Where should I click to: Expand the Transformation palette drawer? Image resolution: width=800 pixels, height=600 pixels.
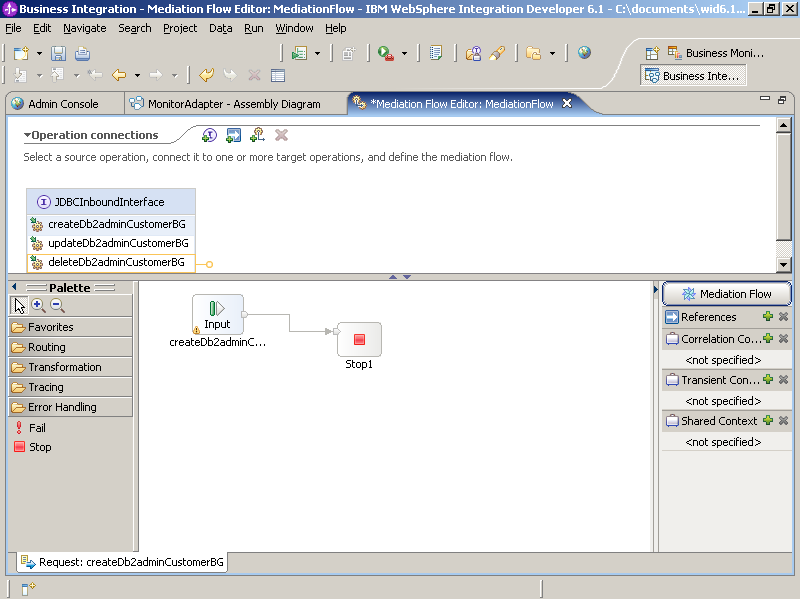point(70,367)
